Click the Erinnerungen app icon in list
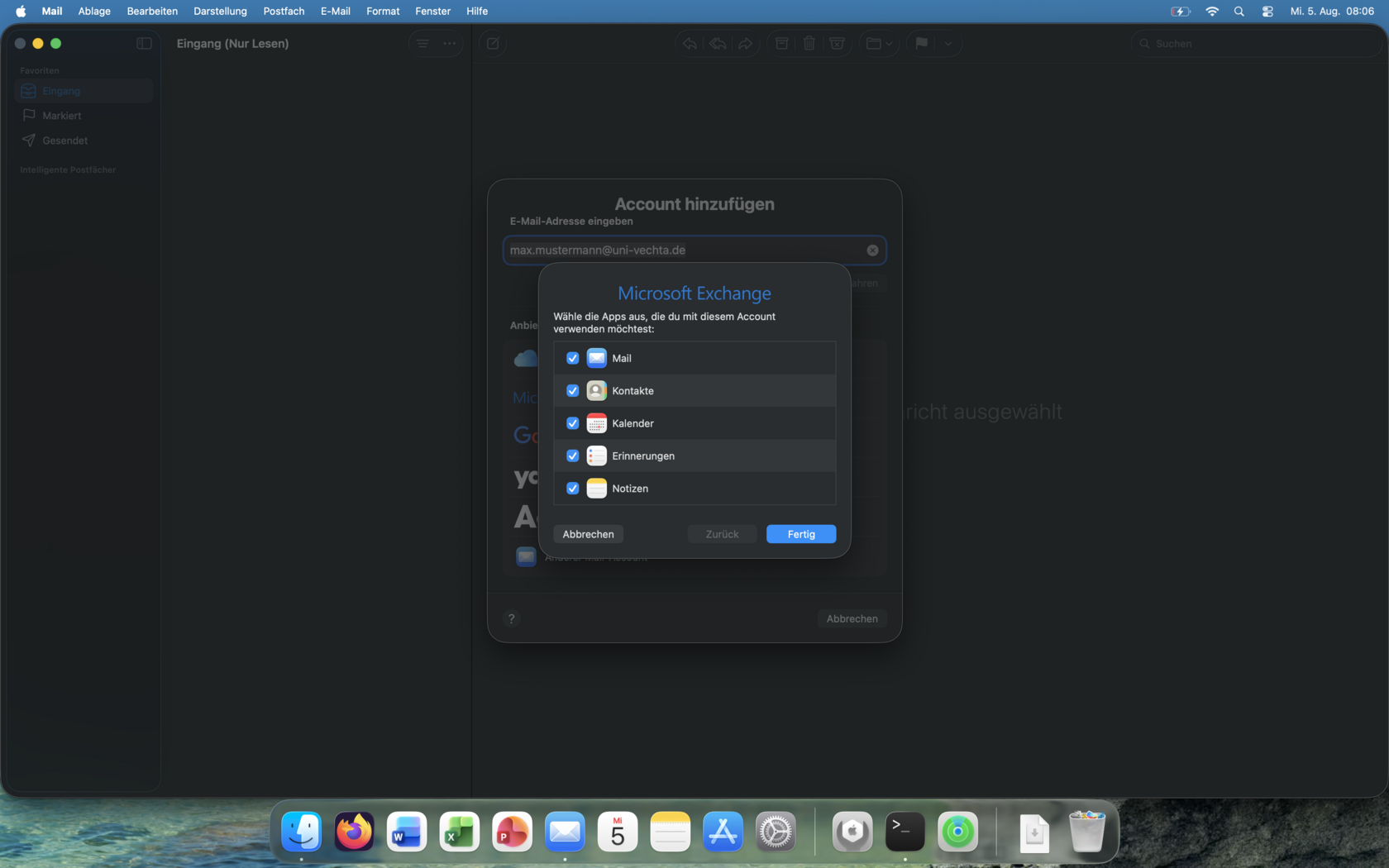The width and height of the screenshot is (1389, 868). click(596, 455)
